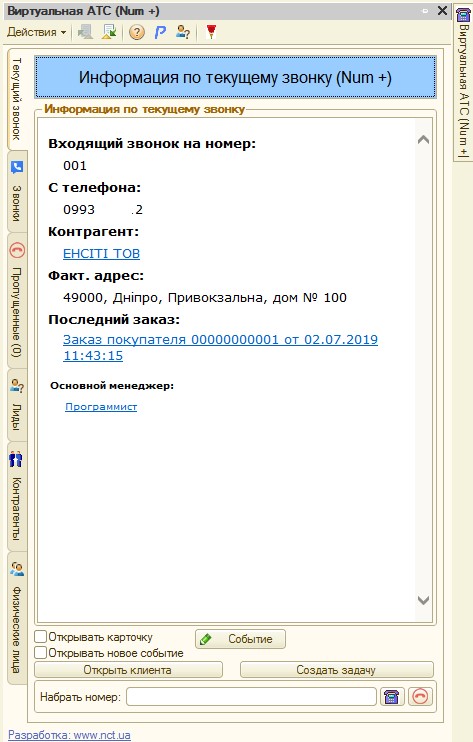Click the scroll down arrow in call info

423,600
